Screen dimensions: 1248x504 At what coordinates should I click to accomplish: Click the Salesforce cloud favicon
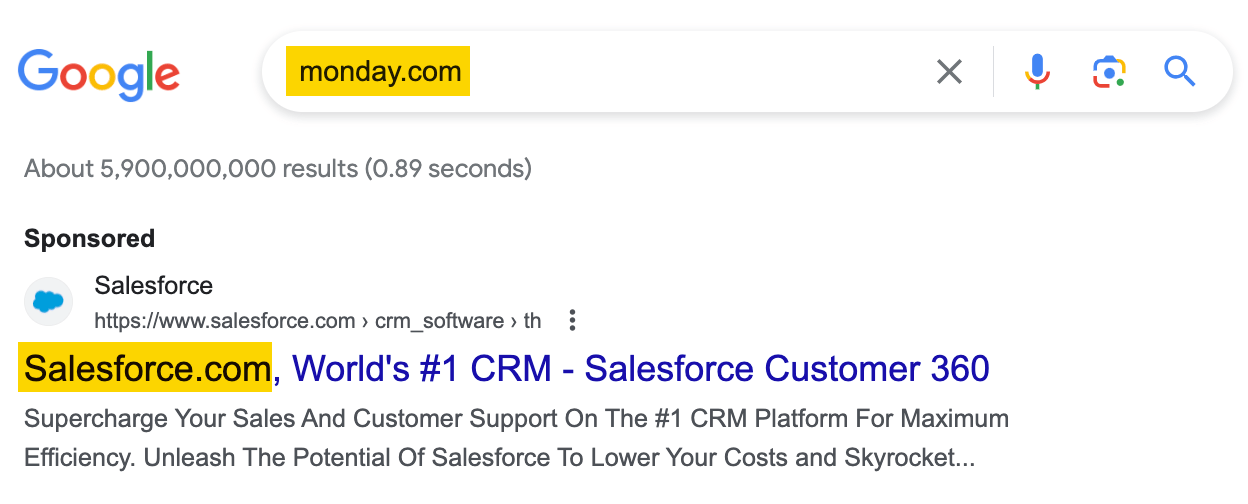(48, 302)
